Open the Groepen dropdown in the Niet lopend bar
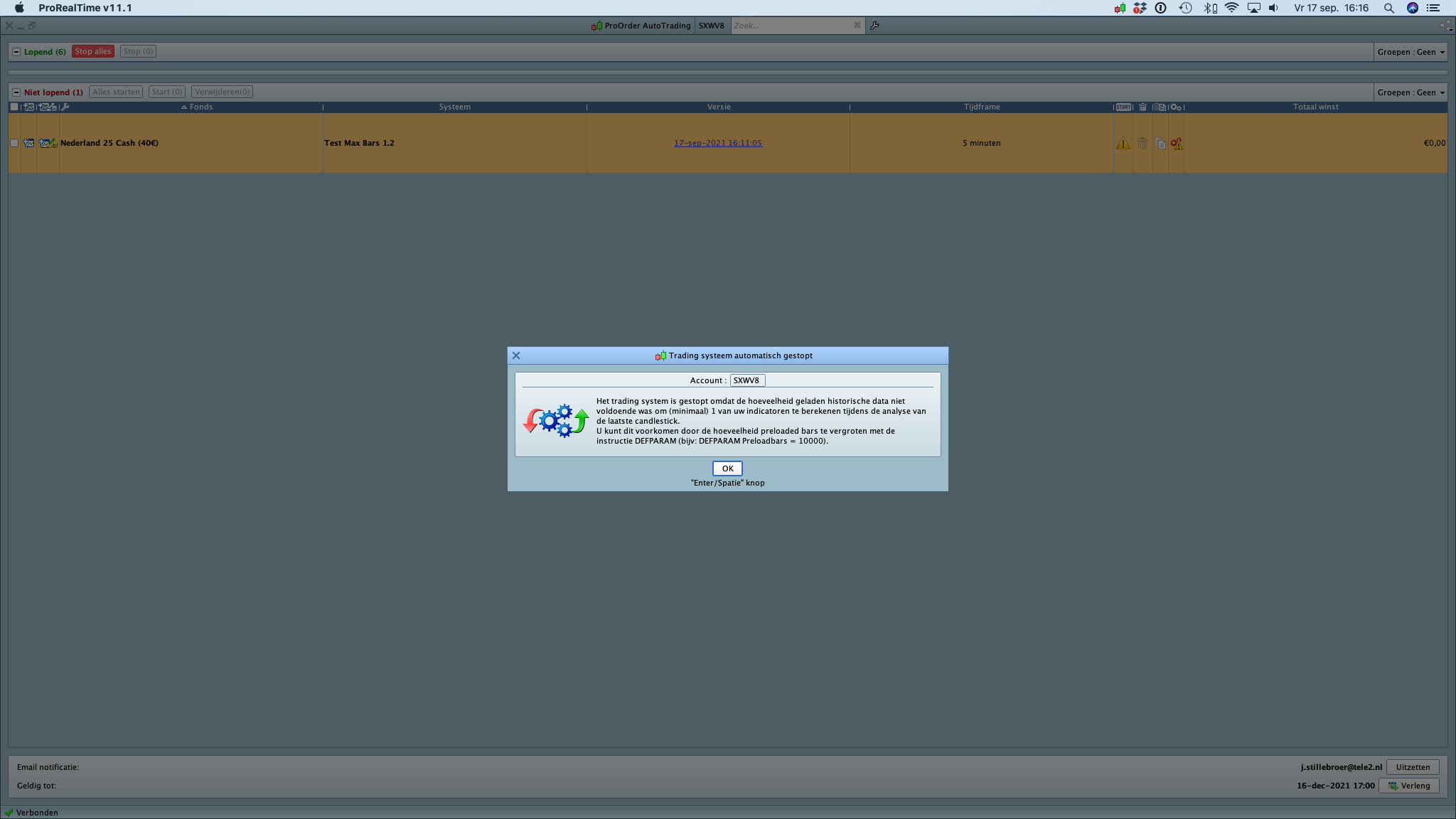Viewport: 1456px width, 819px height. pos(1410,92)
